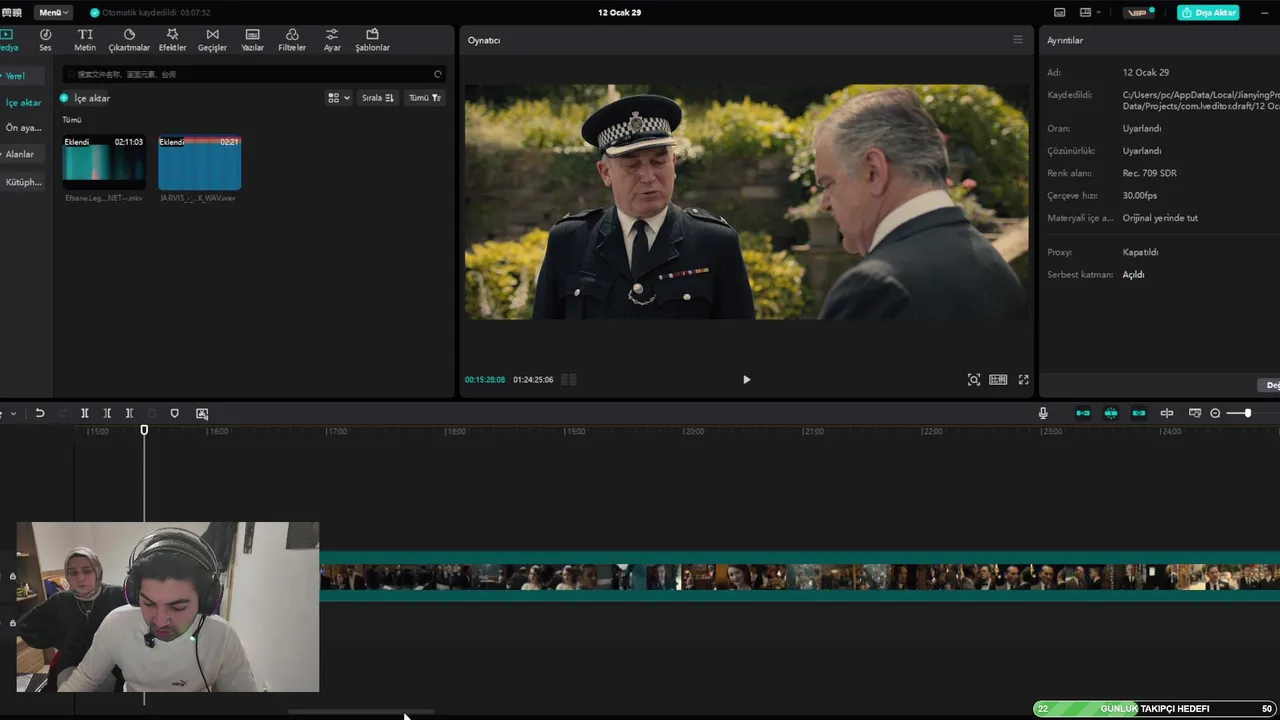The width and height of the screenshot is (1280, 720).
Task: Click the horizontal timeline scrollbar
Action: coord(361,712)
